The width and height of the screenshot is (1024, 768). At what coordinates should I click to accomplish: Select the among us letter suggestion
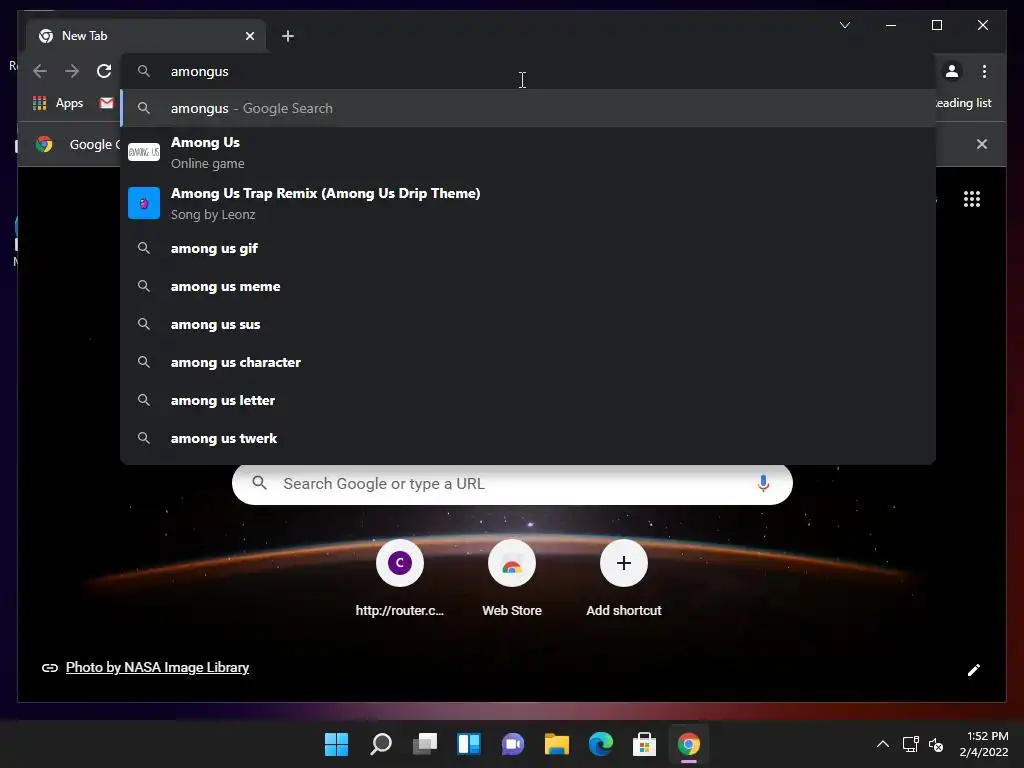pyautogui.click(x=528, y=400)
